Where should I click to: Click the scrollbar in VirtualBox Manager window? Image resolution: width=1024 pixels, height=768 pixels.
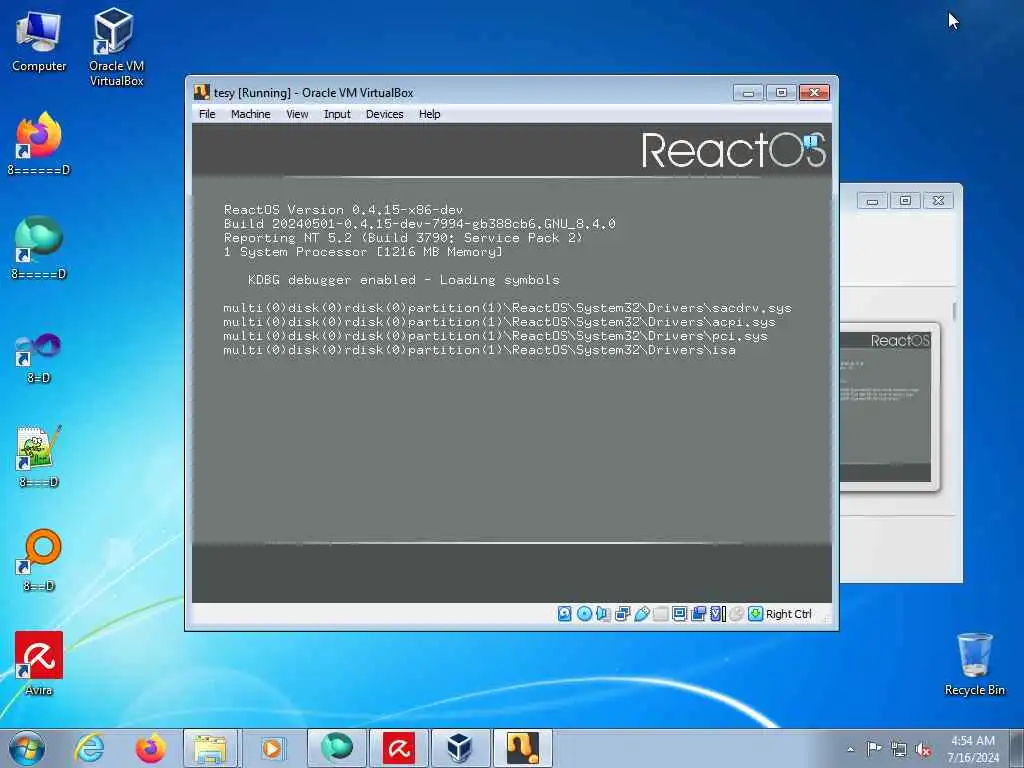click(x=953, y=312)
